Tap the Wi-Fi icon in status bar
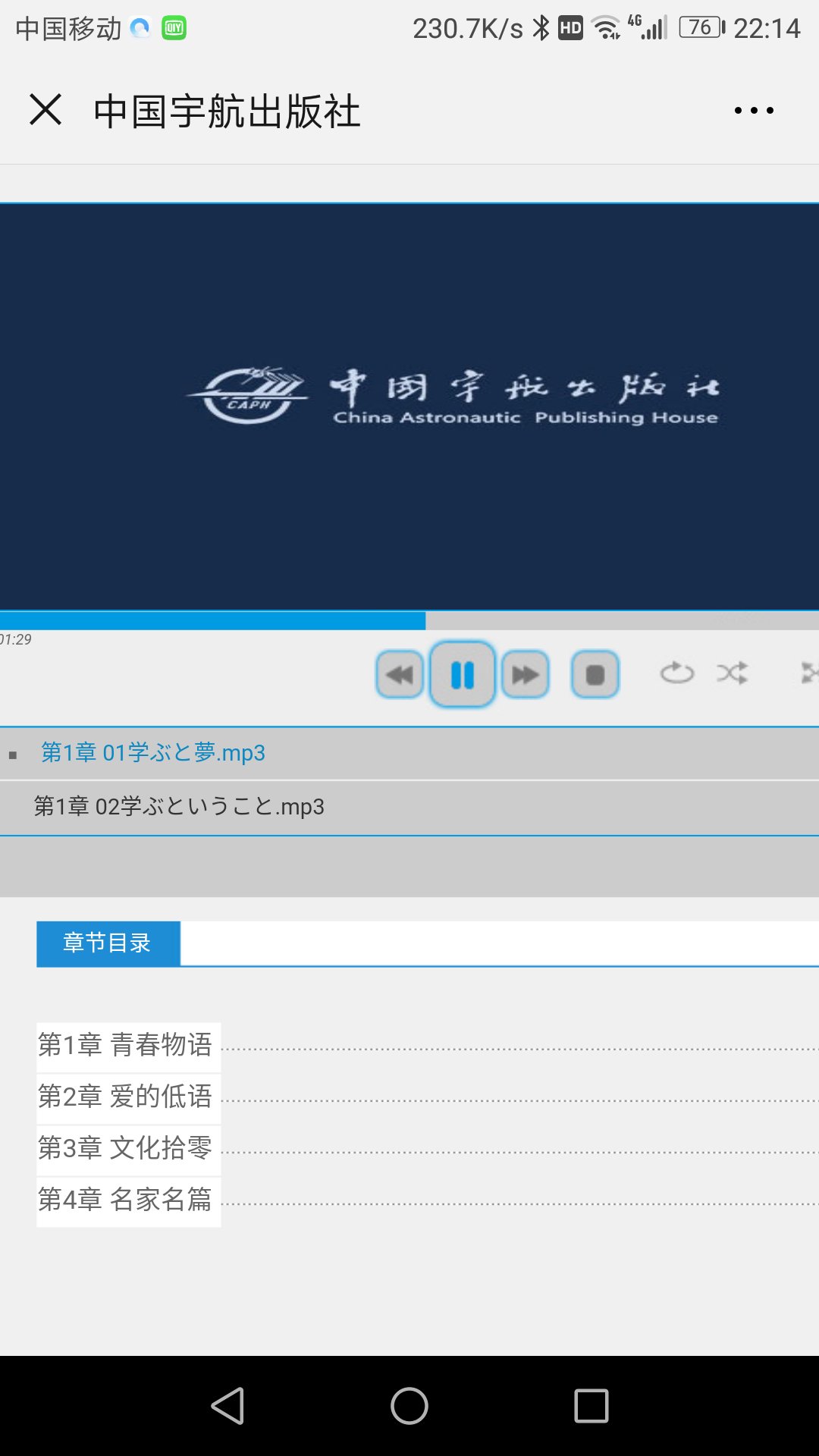 pos(606,28)
